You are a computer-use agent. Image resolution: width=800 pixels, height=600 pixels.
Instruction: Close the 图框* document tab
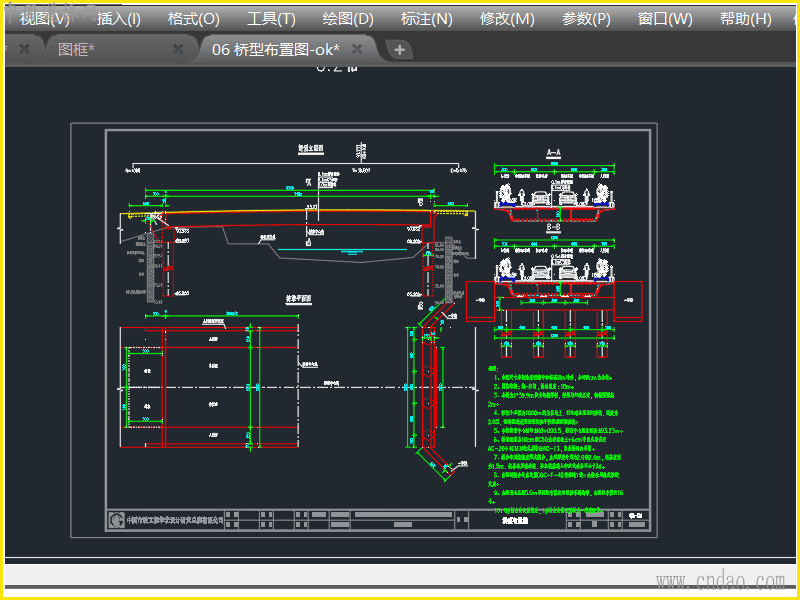point(178,49)
